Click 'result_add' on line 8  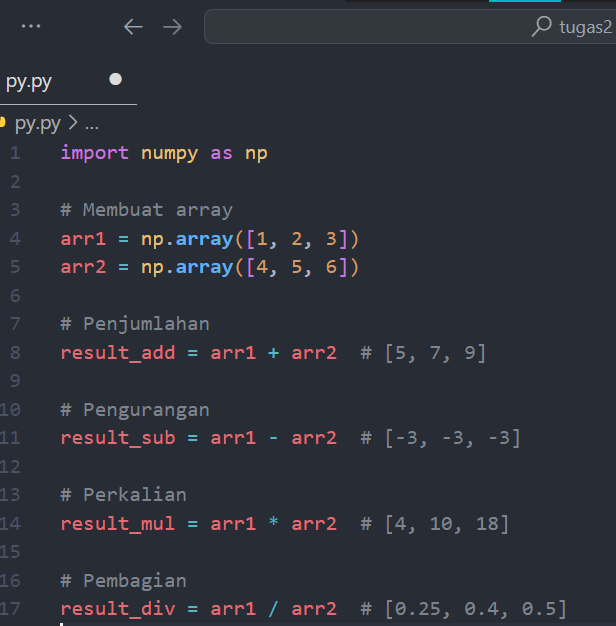118,353
